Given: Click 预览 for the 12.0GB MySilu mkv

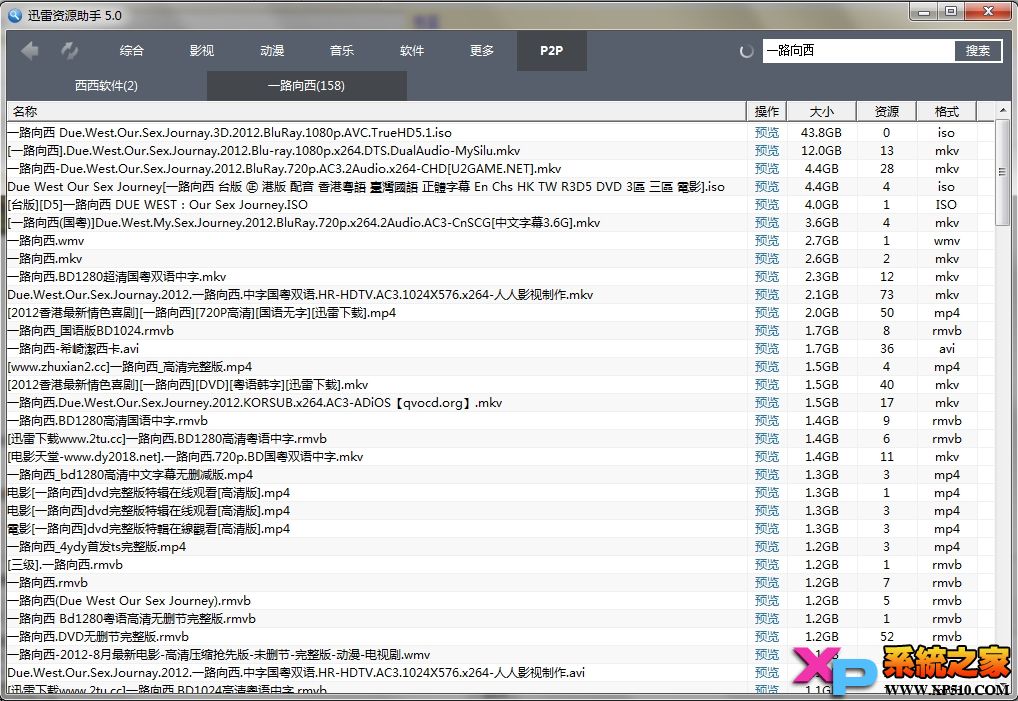Looking at the screenshot, I should [x=767, y=151].
